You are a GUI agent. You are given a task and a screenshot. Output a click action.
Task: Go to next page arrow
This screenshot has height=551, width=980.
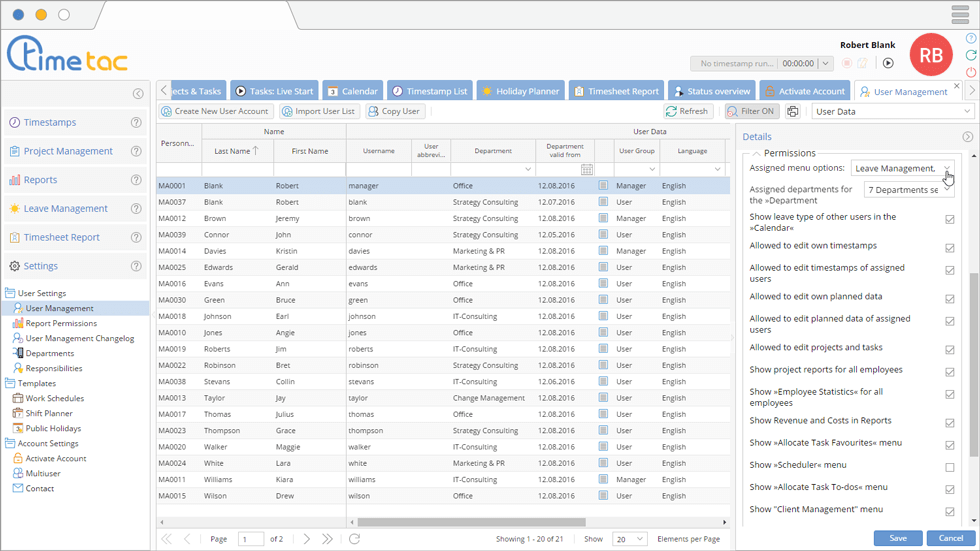(306, 539)
